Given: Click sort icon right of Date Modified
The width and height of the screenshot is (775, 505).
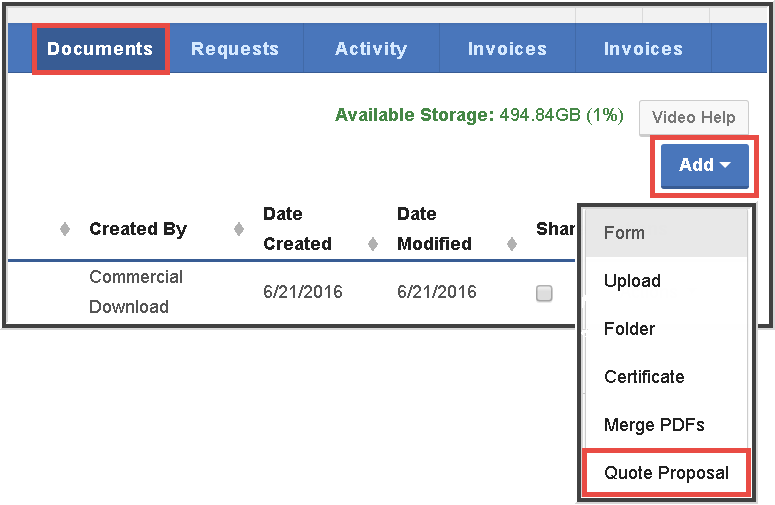Looking at the screenshot, I should pos(512,244).
